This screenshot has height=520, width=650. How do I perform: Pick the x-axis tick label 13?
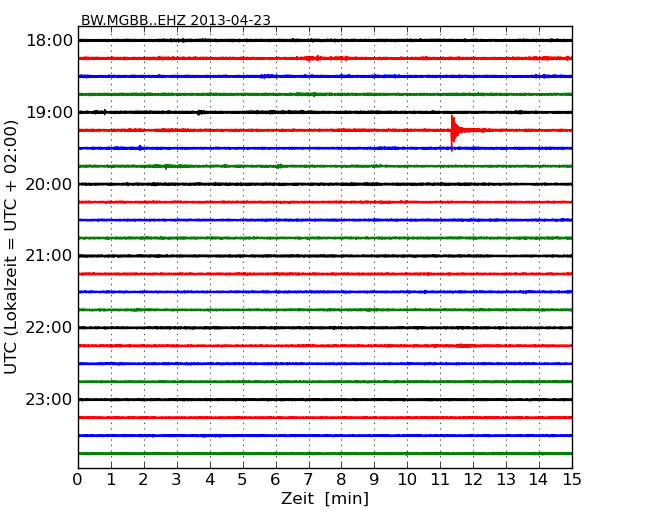pyautogui.click(x=506, y=480)
